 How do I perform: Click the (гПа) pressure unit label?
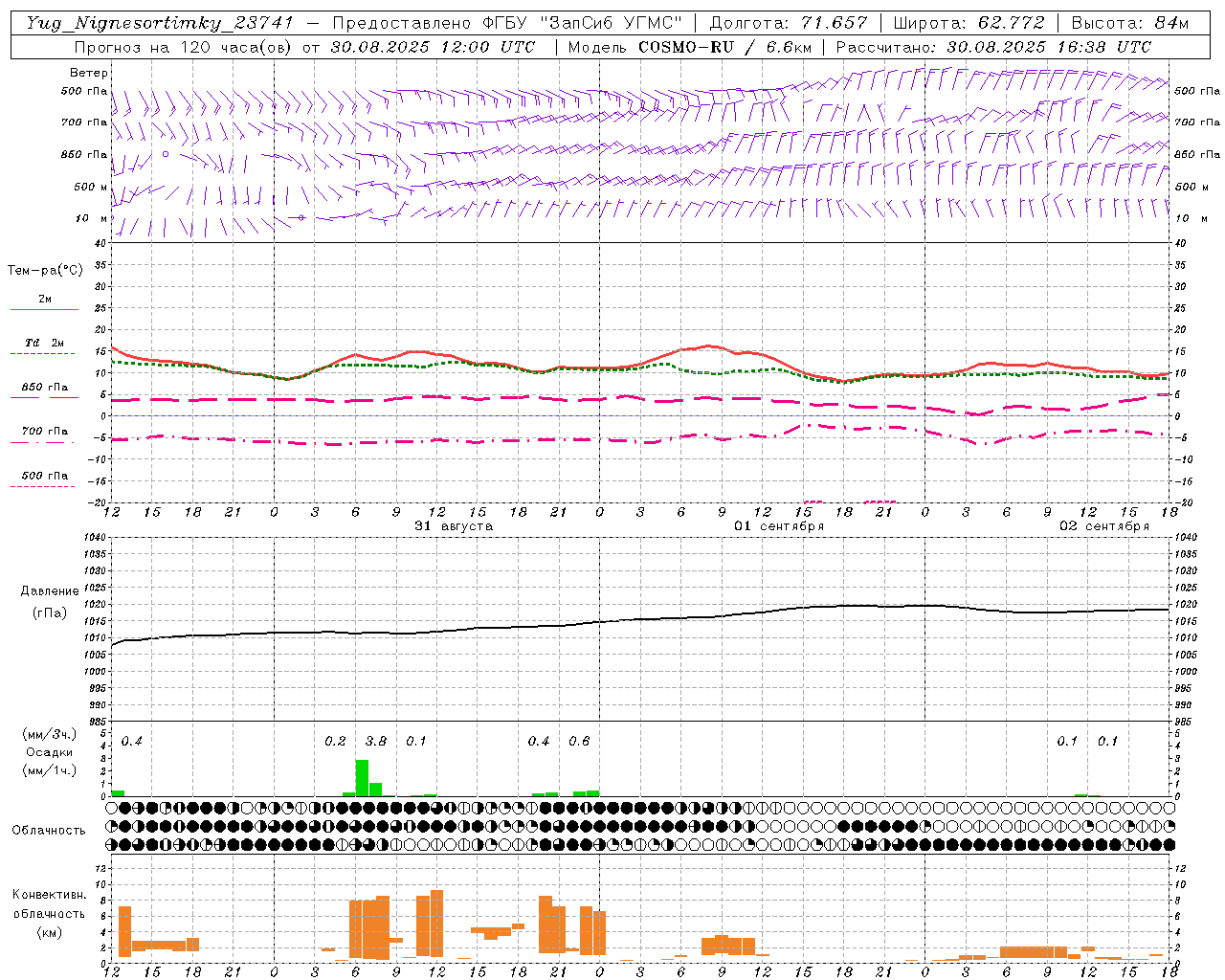50,613
